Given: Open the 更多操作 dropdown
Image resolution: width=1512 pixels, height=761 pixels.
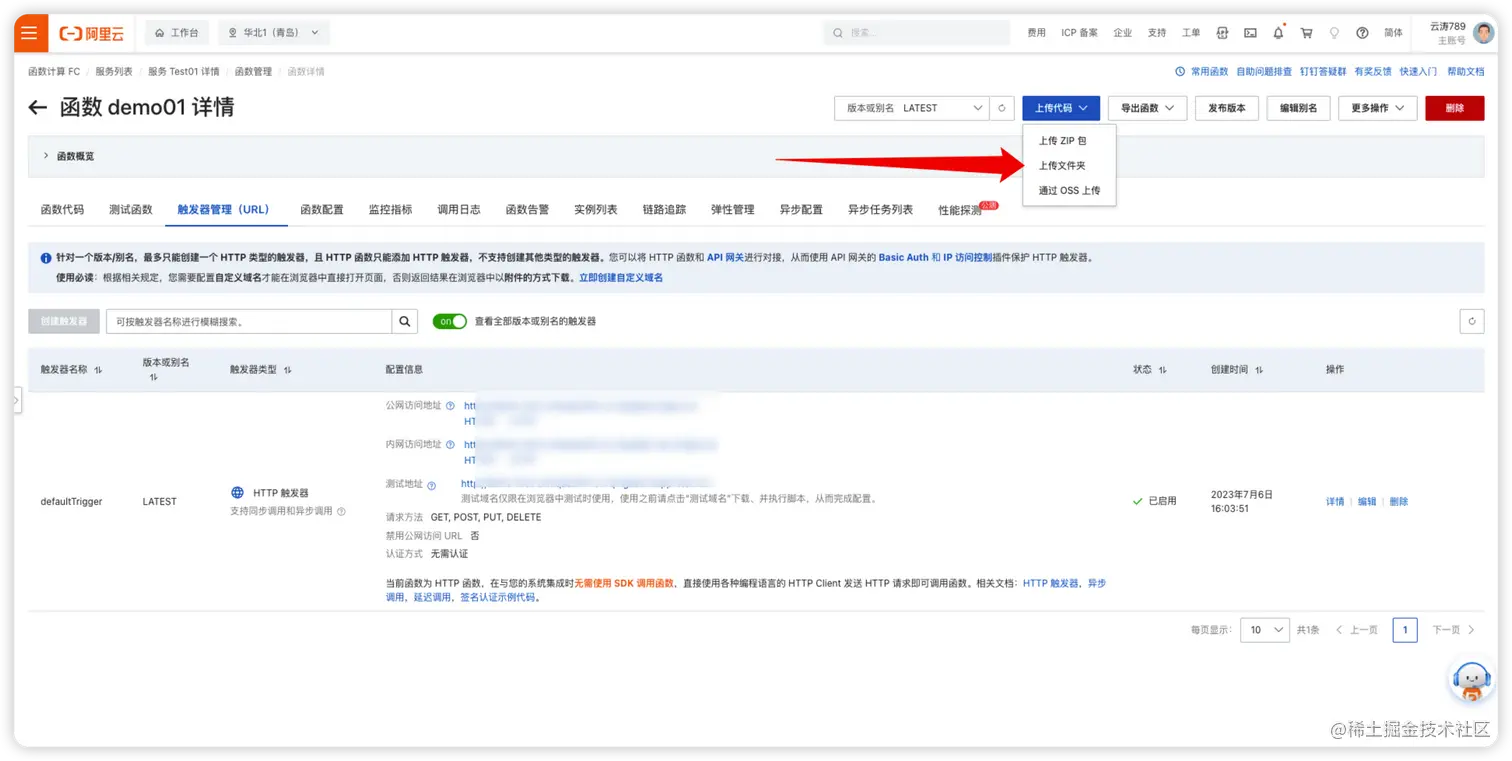Looking at the screenshot, I should tap(1378, 108).
